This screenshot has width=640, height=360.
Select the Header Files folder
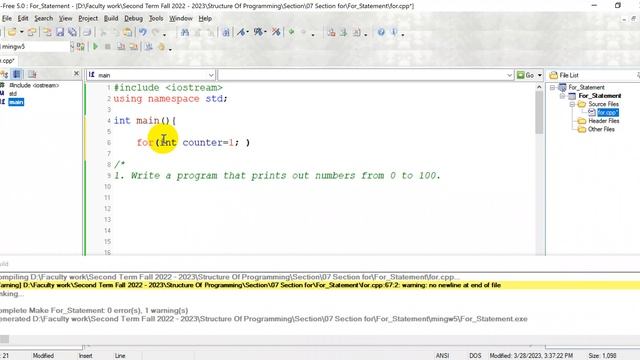(604, 121)
